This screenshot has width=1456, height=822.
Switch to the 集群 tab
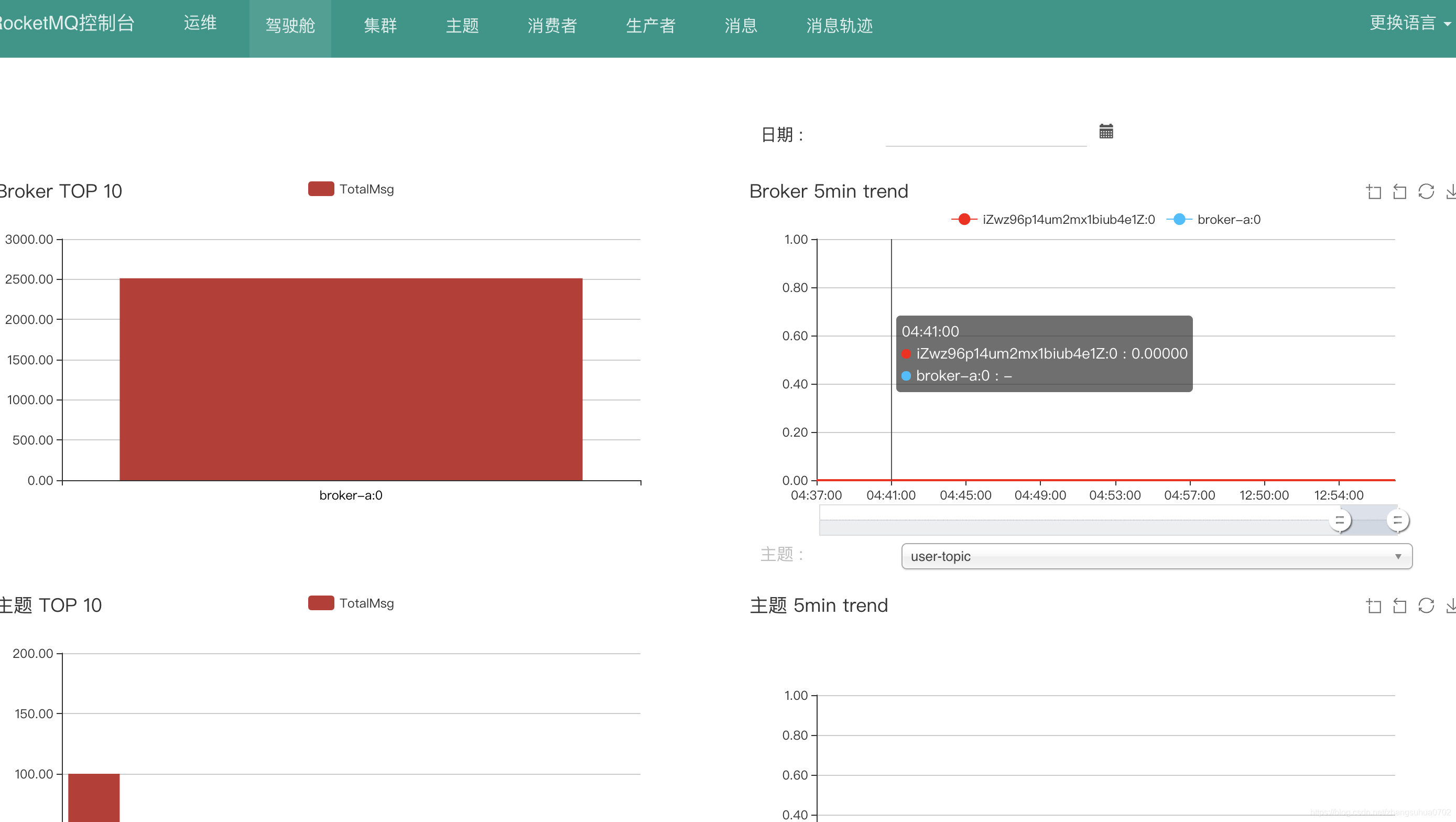point(380,26)
